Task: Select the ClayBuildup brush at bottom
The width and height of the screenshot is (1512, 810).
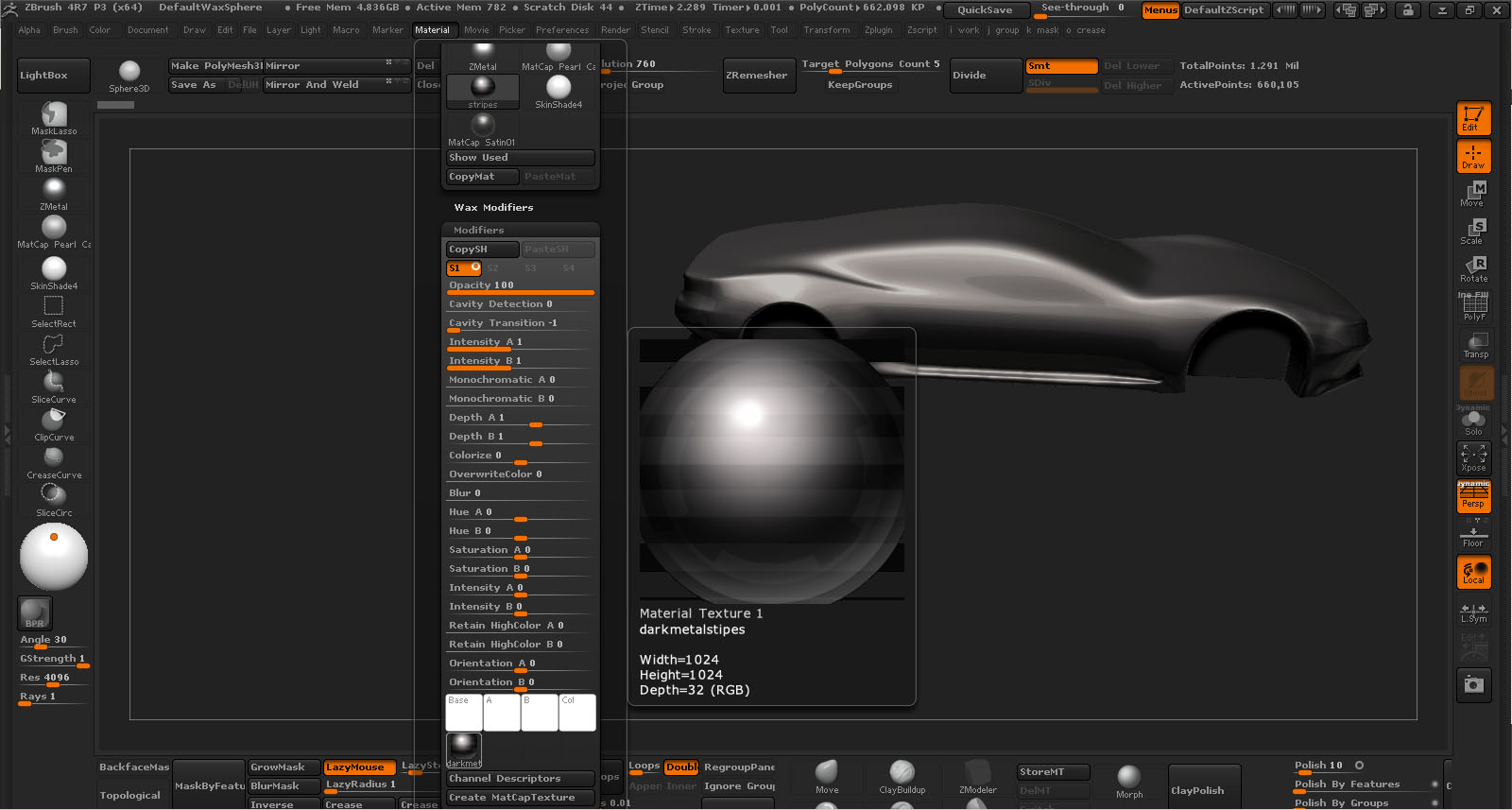Action: tap(902, 777)
